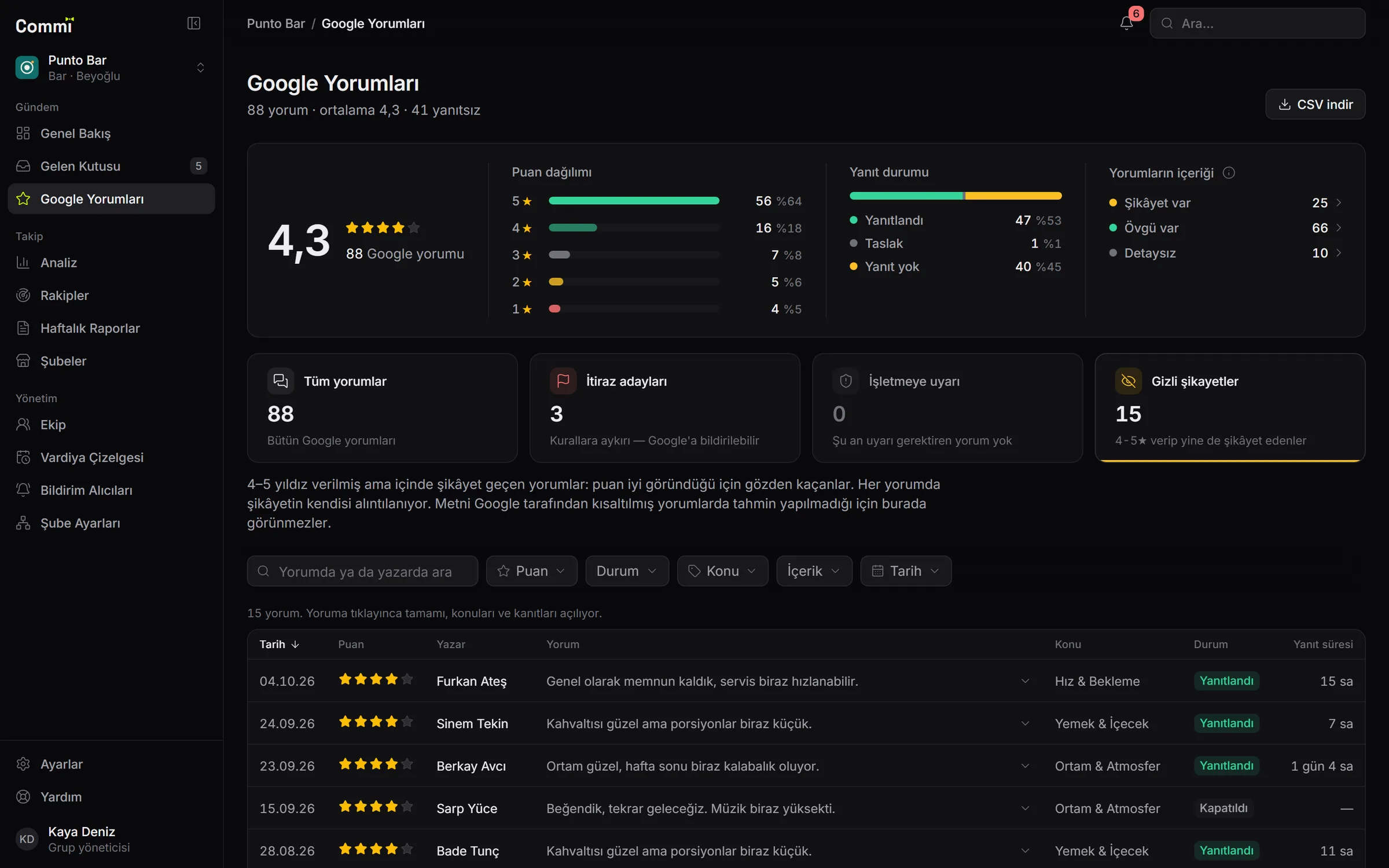Click the Ekip people icon
The image size is (1389, 868).
[23, 425]
